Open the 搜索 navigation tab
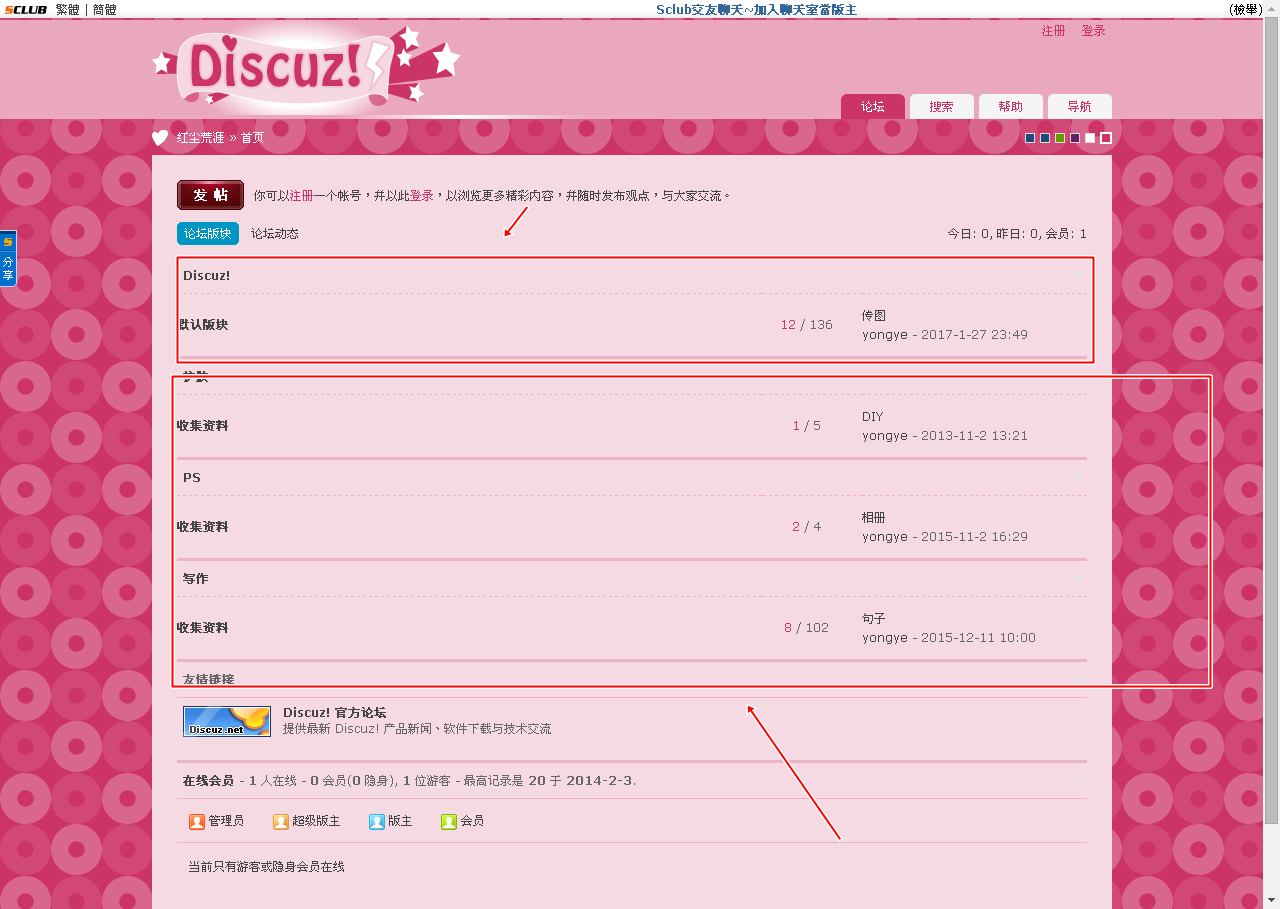The height and width of the screenshot is (909, 1280). pyautogui.click(x=942, y=107)
